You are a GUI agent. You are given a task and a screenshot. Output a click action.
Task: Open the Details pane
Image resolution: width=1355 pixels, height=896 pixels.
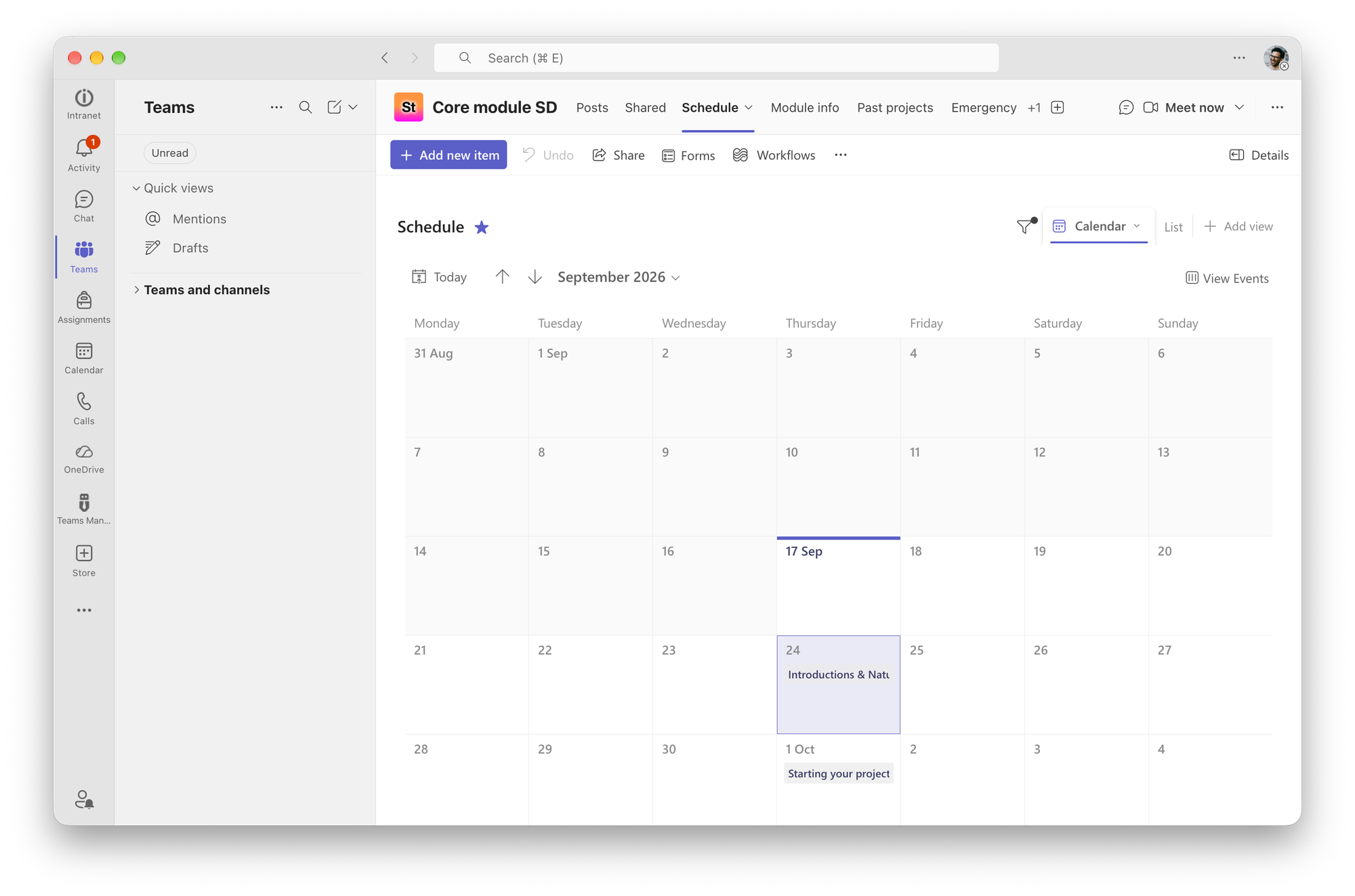click(1259, 155)
